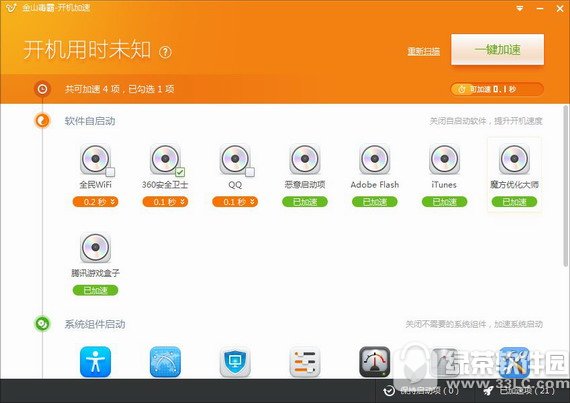Click the 腾讯游戏盒子 disc icon
The width and height of the screenshot is (570, 403).
pyautogui.click(x=95, y=247)
